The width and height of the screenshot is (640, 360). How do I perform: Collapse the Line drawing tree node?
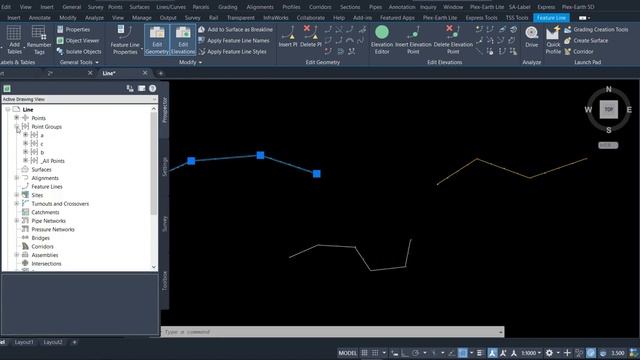pos(8,109)
